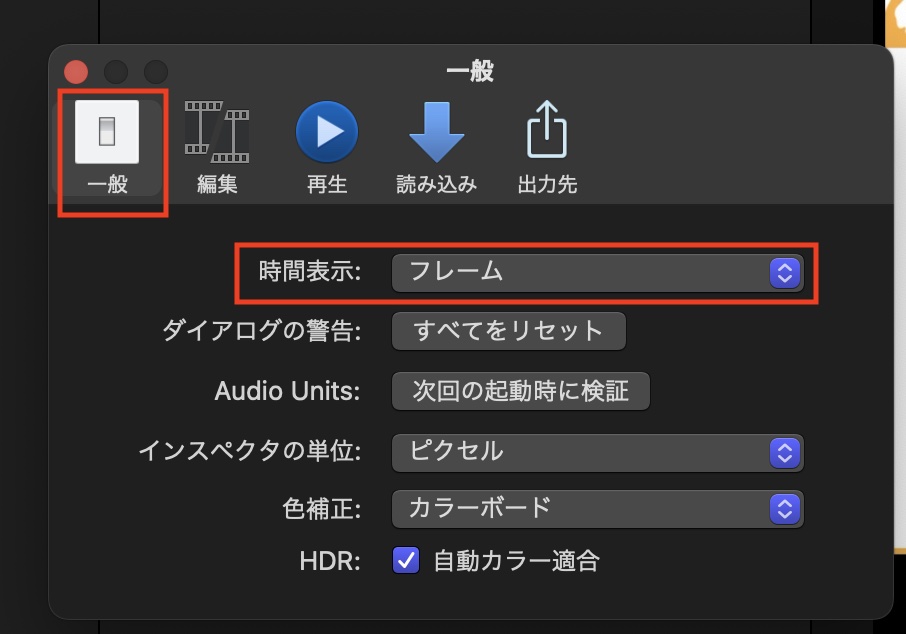
Task: Click the 一般 window title text
Action: 470,72
